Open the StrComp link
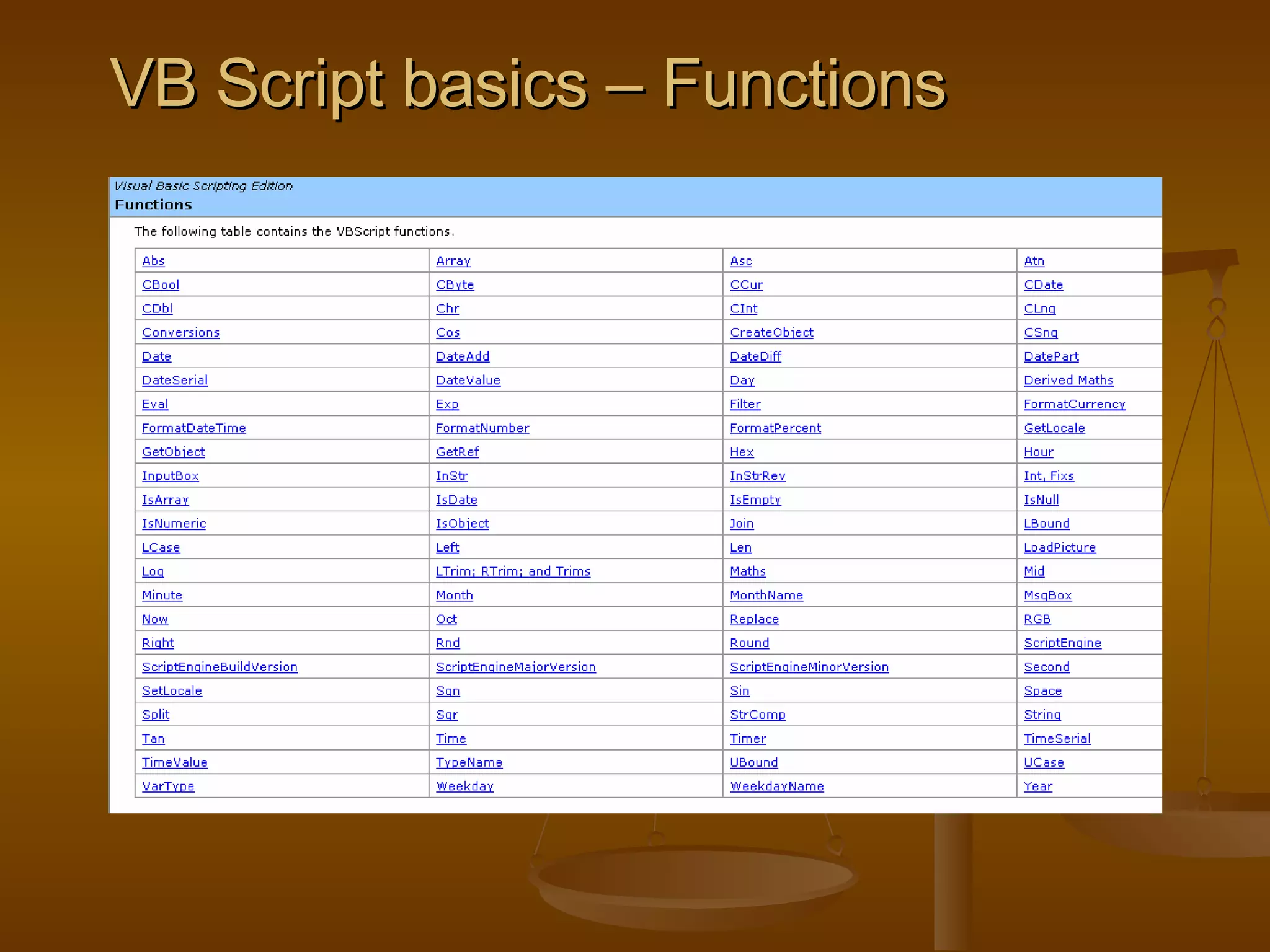Screen dimensions: 1270x952 [x=758, y=714]
